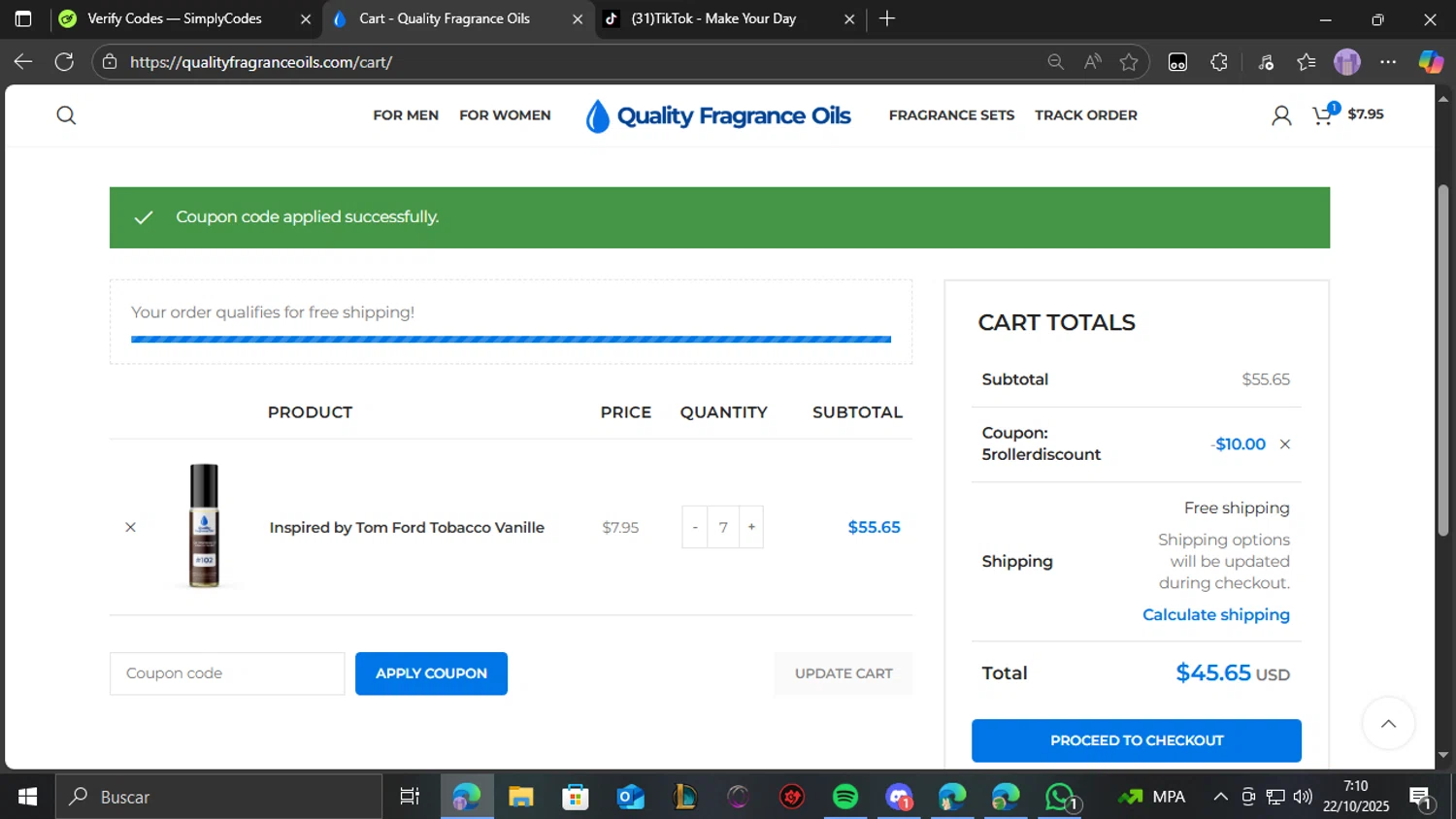Click the address bar URL
Viewport: 1456px width, 819px height.
point(261,62)
